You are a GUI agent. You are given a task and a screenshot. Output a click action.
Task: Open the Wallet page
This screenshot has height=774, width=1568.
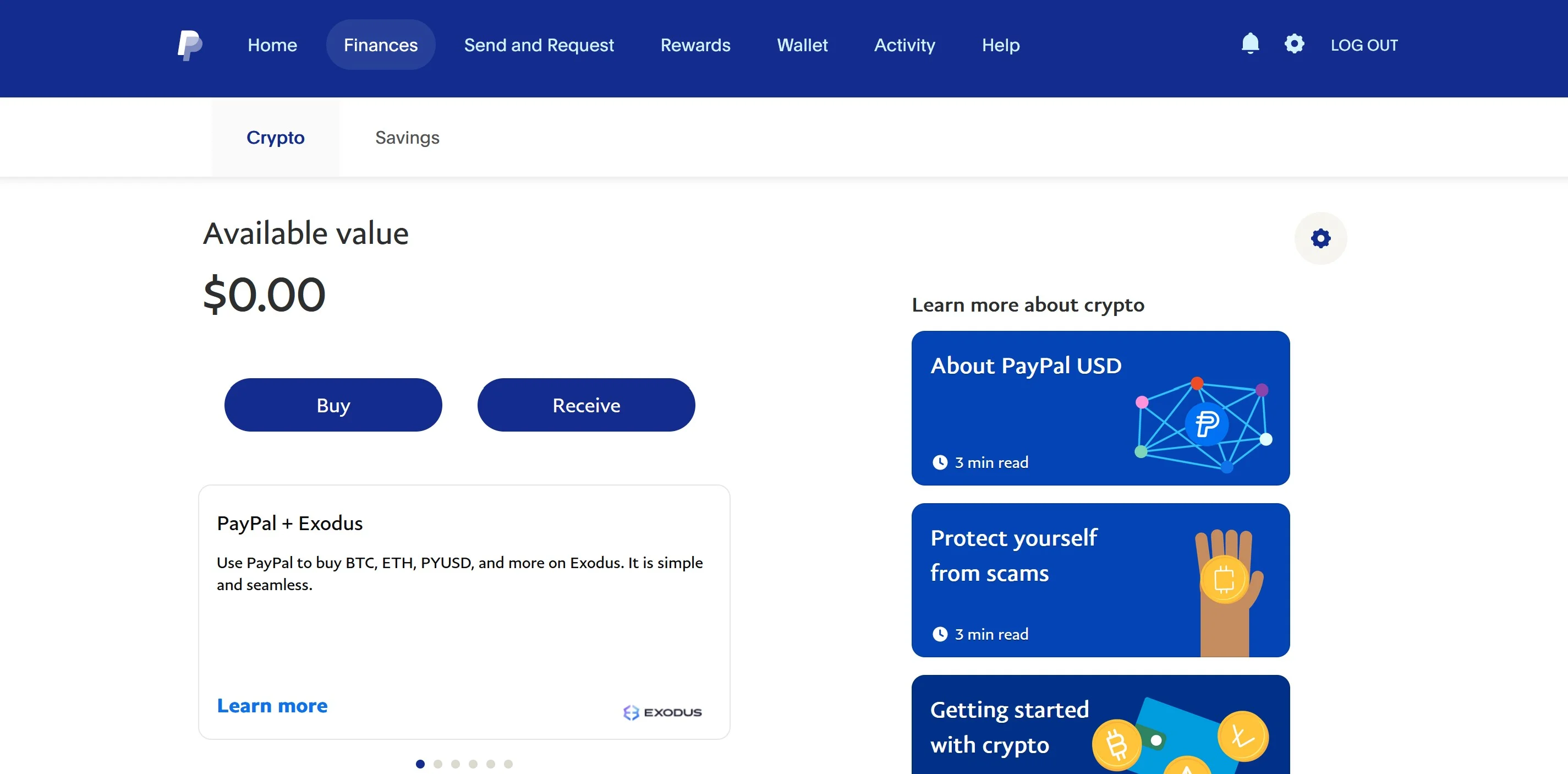[802, 45]
